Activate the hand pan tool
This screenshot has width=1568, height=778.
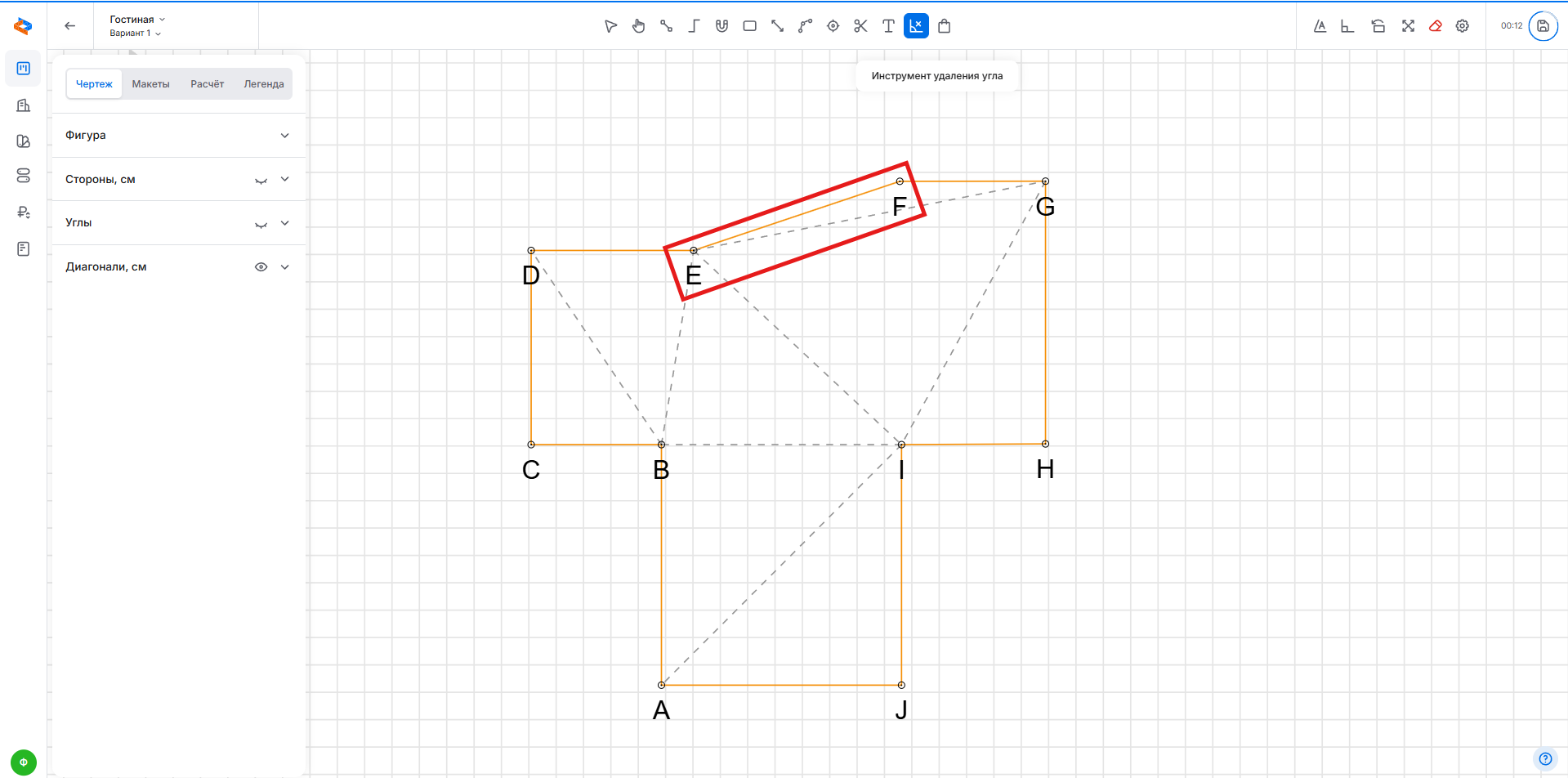coord(638,26)
